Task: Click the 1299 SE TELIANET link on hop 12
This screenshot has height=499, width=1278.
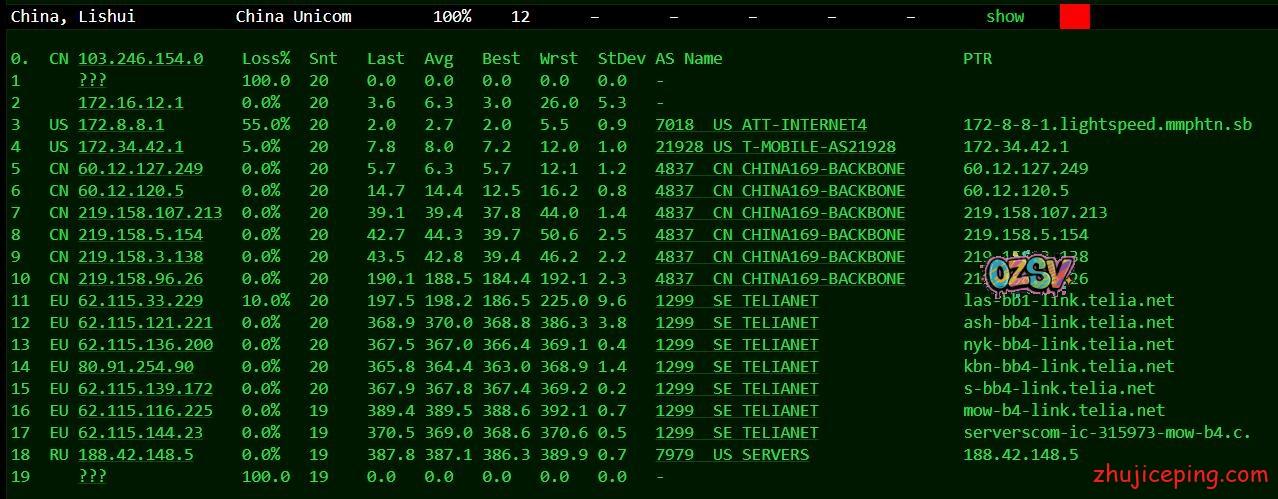Action: [737, 323]
